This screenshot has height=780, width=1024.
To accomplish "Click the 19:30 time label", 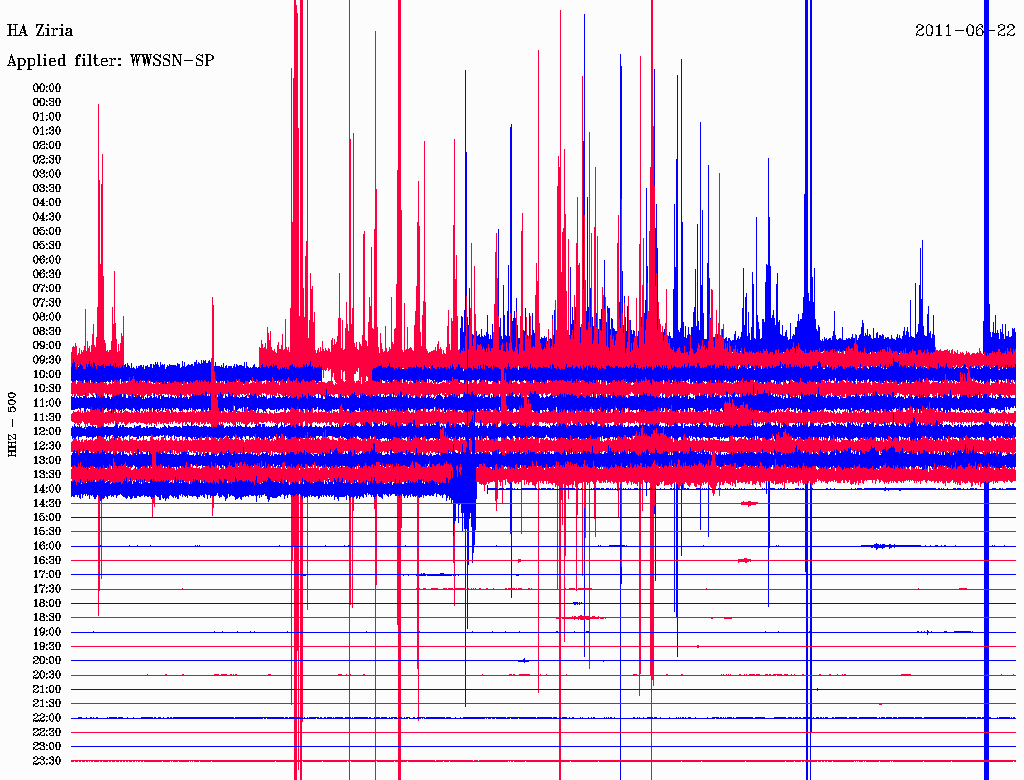I will click(x=47, y=647).
